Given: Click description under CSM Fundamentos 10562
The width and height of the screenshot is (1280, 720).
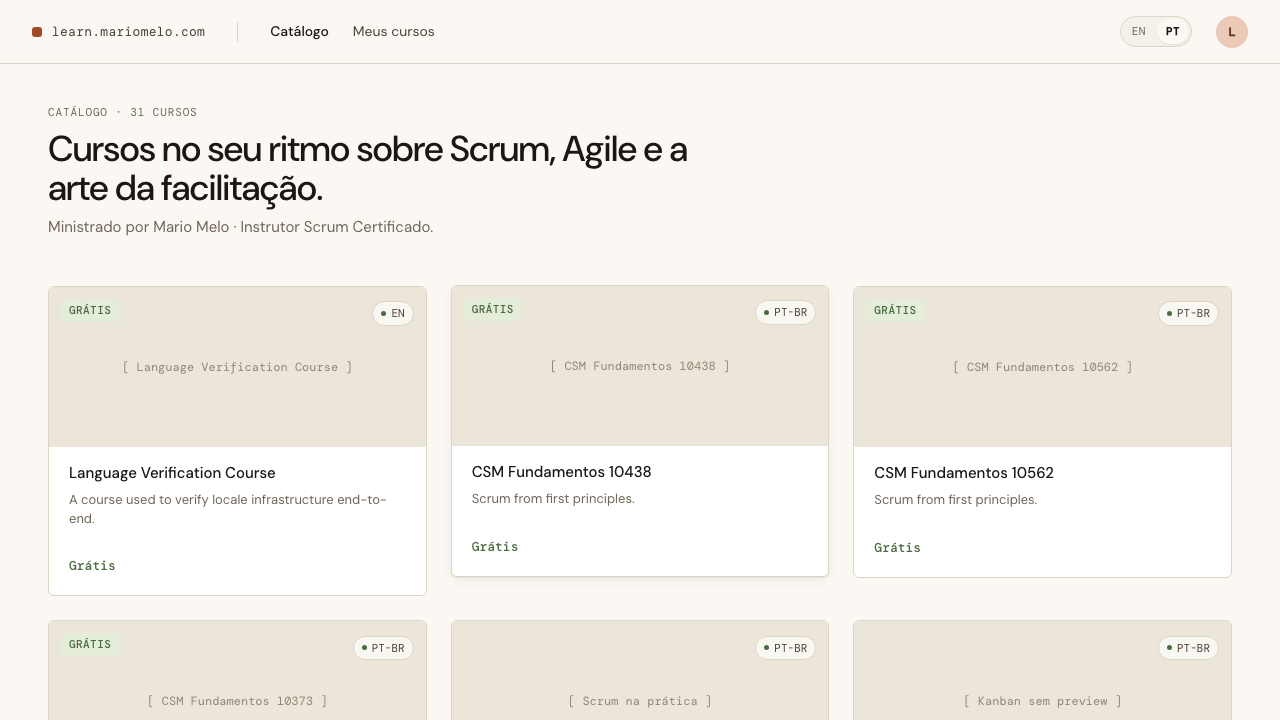Looking at the screenshot, I should 955,500.
